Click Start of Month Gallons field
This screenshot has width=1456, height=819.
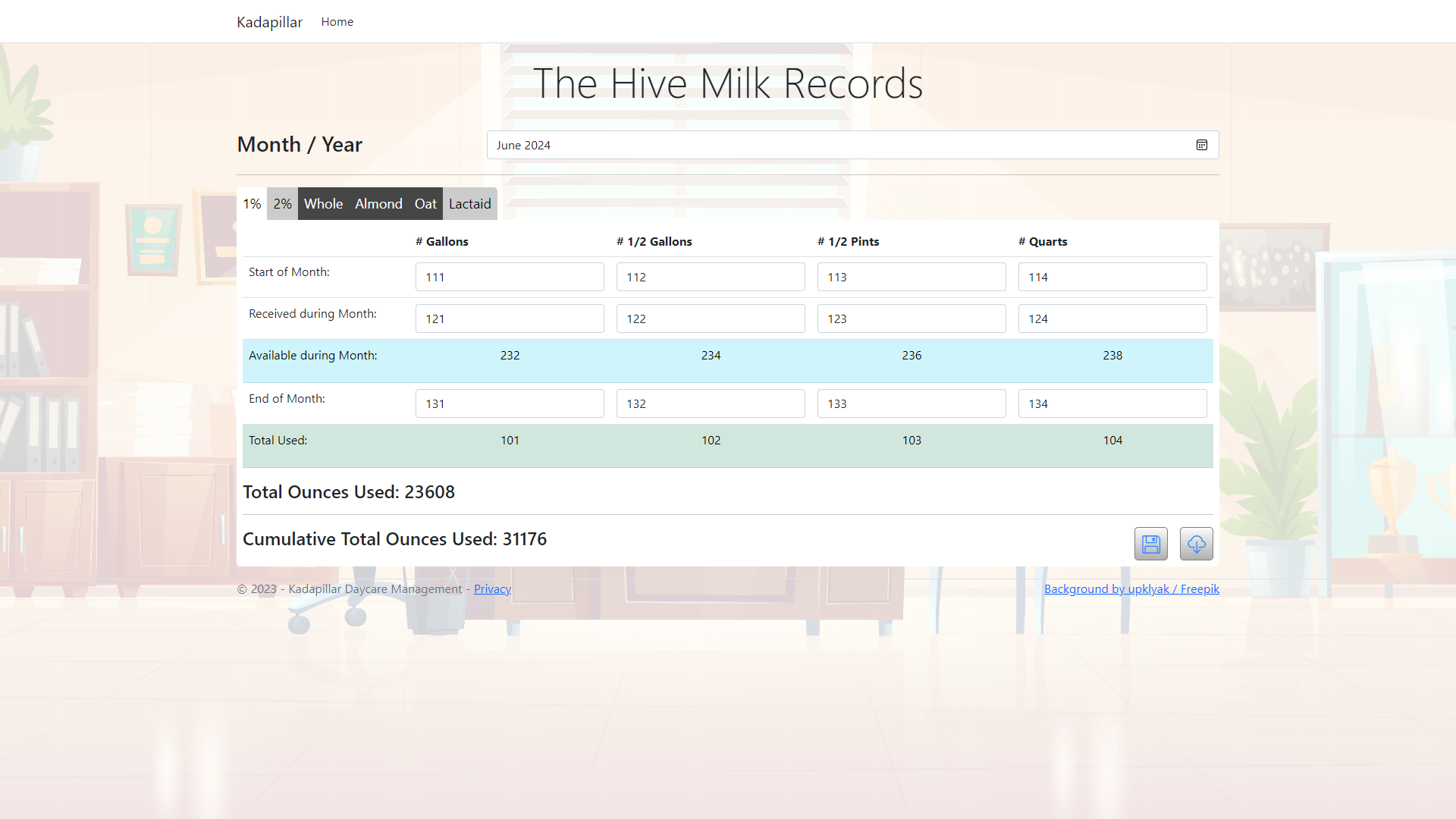[x=510, y=277]
